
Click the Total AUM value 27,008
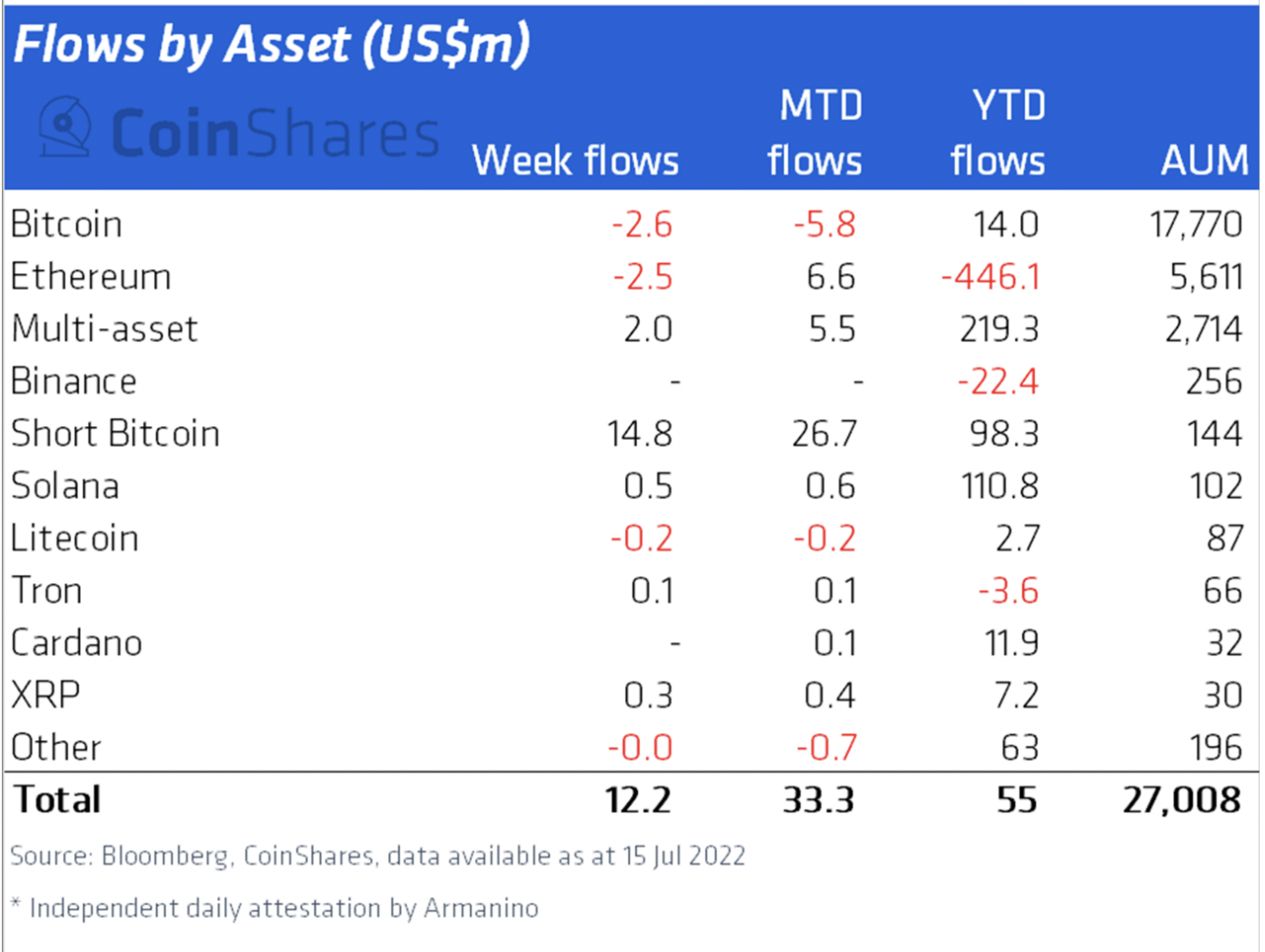(x=1181, y=800)
